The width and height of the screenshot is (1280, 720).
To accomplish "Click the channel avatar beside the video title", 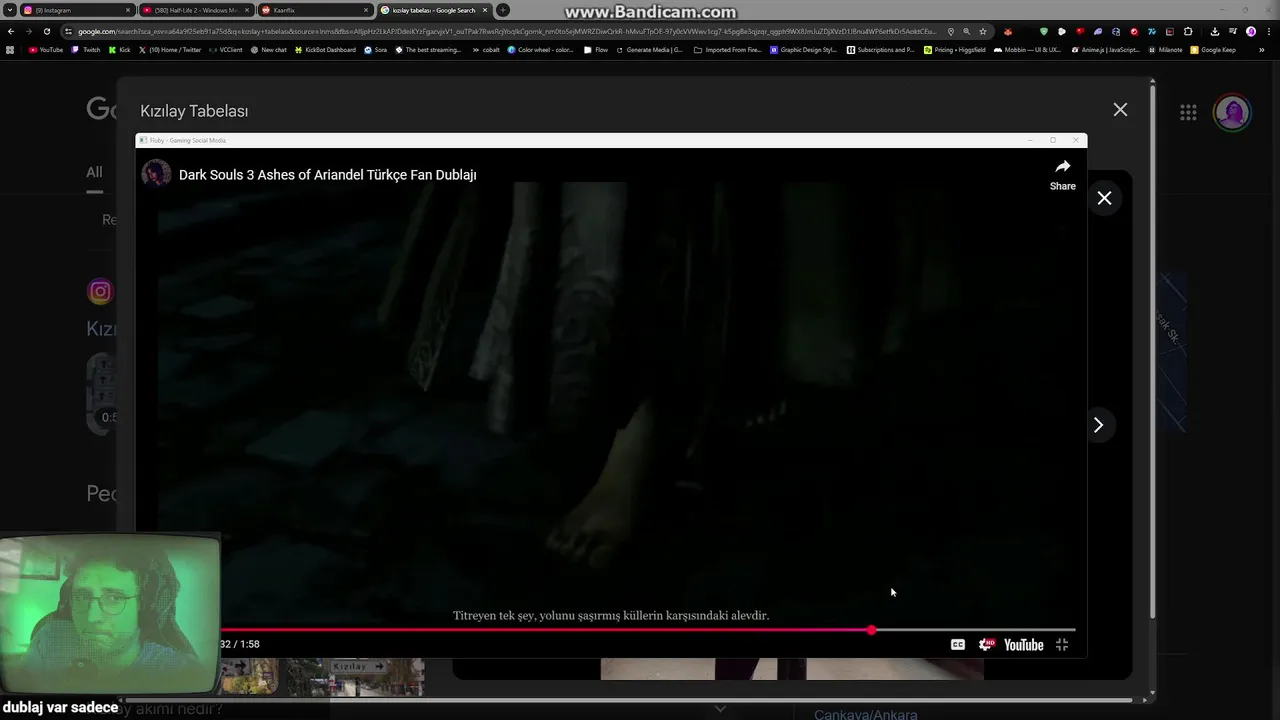I will (156, 174).
